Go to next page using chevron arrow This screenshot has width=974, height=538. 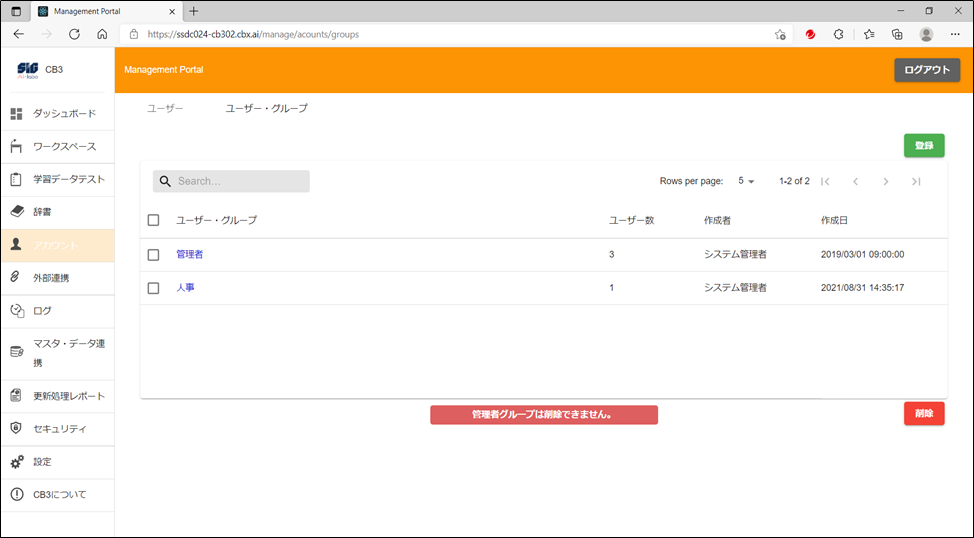pyautogui.click(x=885, y=181)
